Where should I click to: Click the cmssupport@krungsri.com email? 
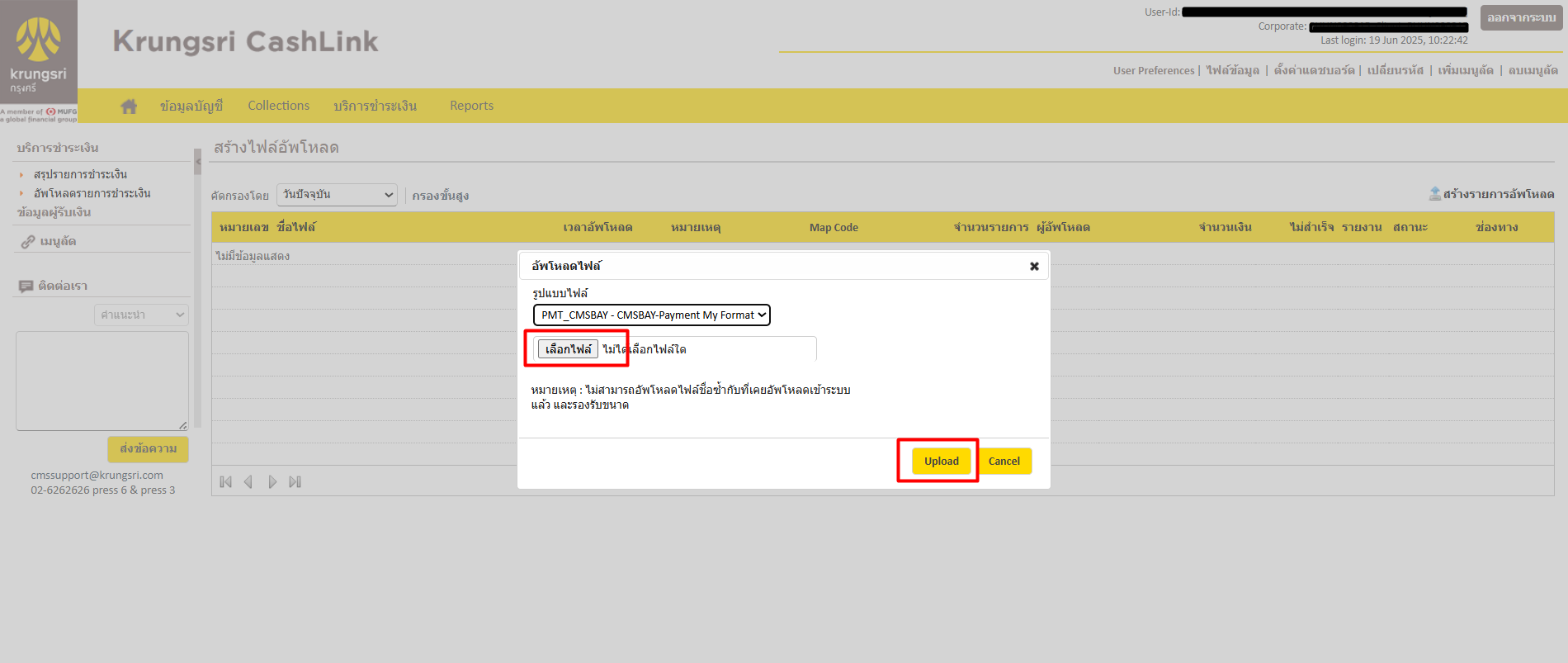point(97,475)
